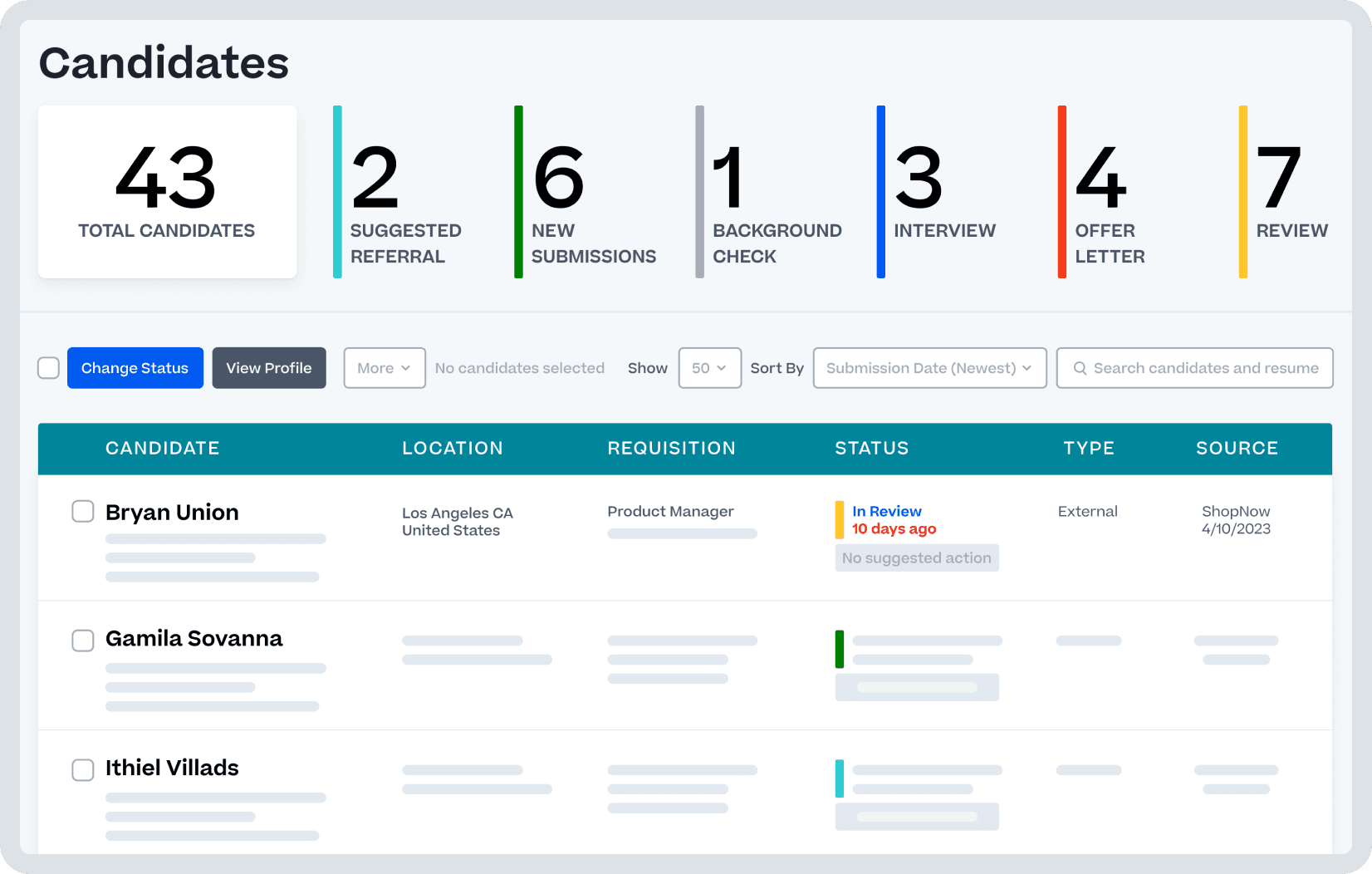
Task: View the Review stage tile showing 7
Action: pos(1279,192)
